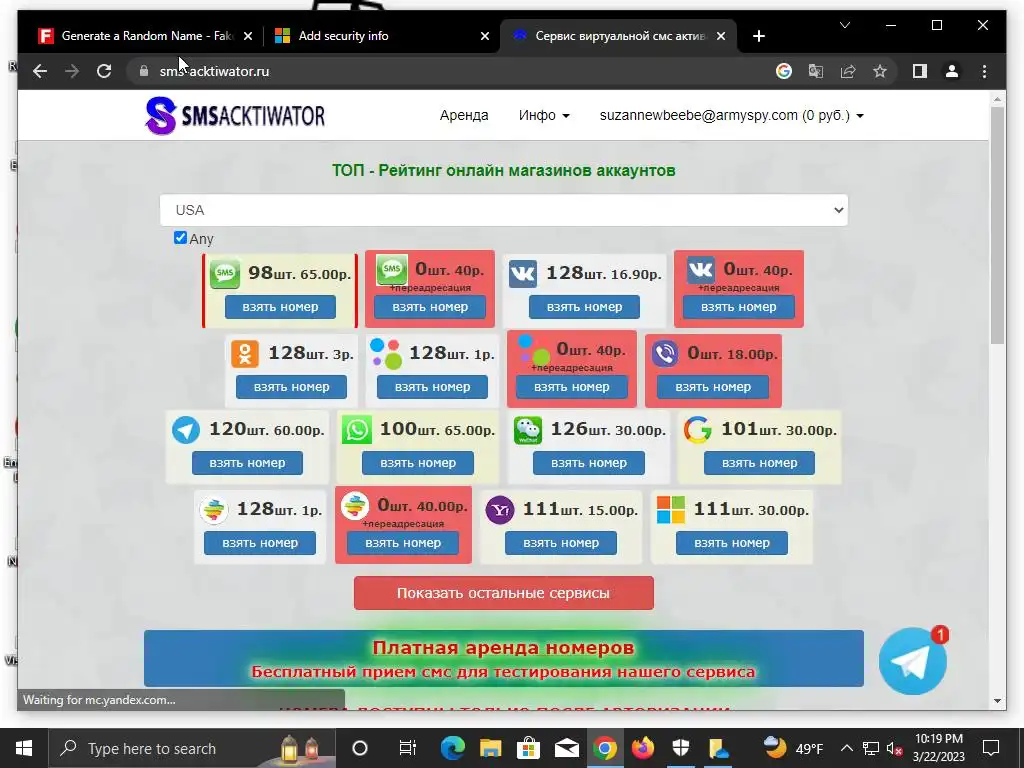The width and height of the screenshot is (1024, 768).
Task: Reload the page
Action: (104, 71)
